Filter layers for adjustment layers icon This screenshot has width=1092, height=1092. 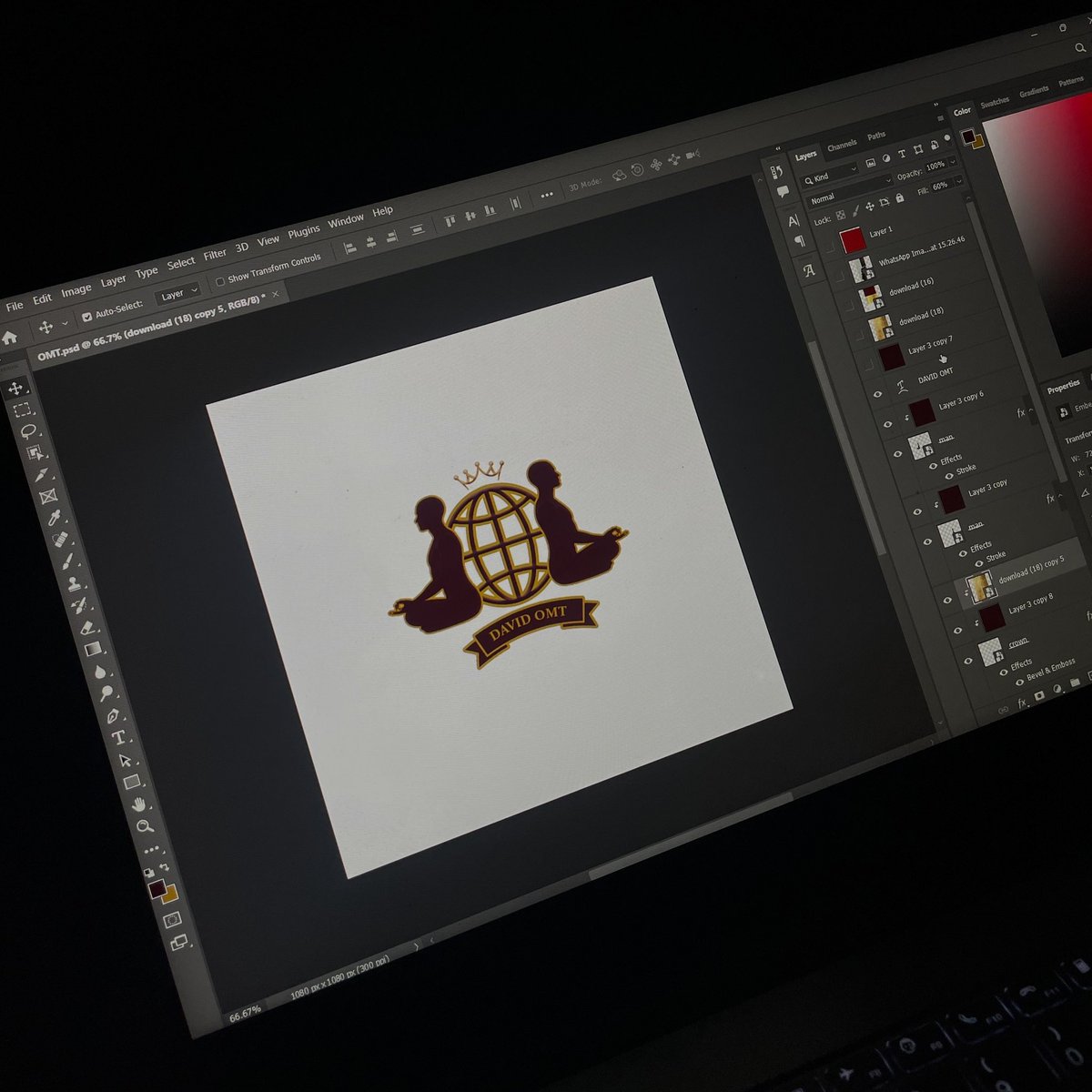[886, 157]
